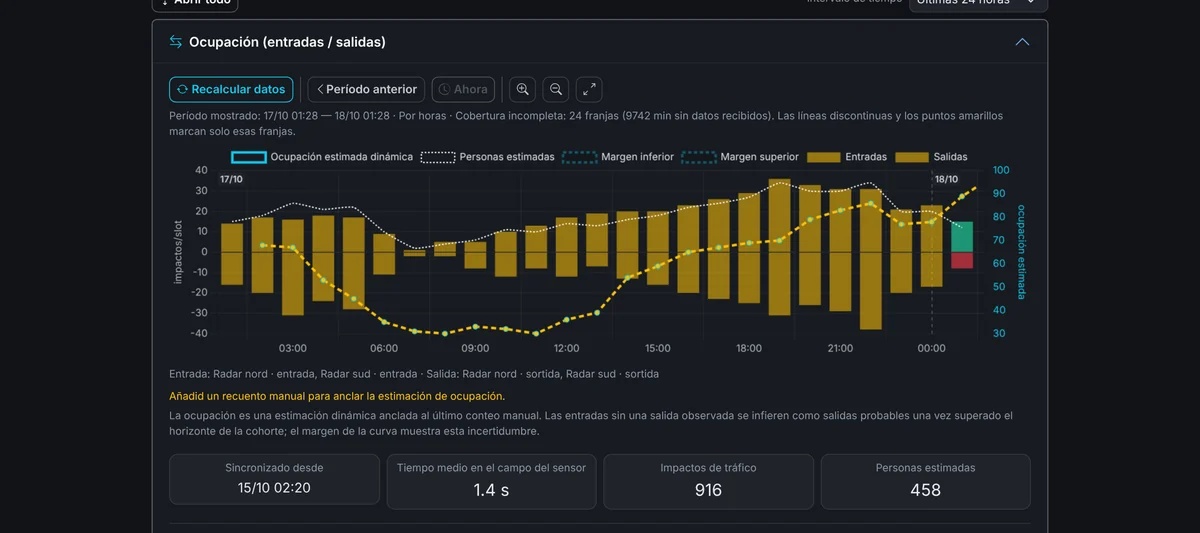Screen dimensions: 1200x533
Task: Toggle Salidas legend series
Action: pos(931,157)
